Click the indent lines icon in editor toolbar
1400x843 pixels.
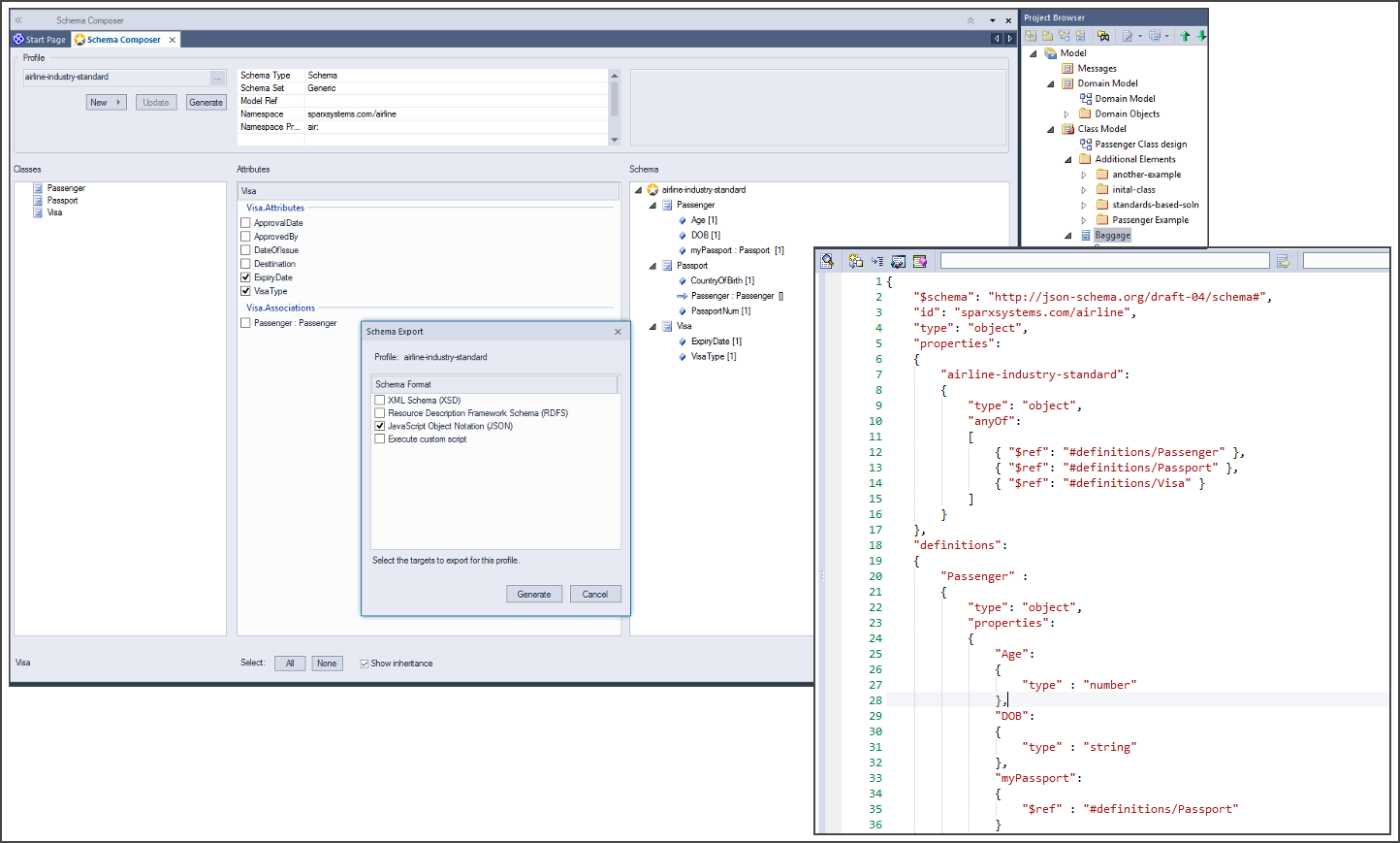tap(876, 261)
